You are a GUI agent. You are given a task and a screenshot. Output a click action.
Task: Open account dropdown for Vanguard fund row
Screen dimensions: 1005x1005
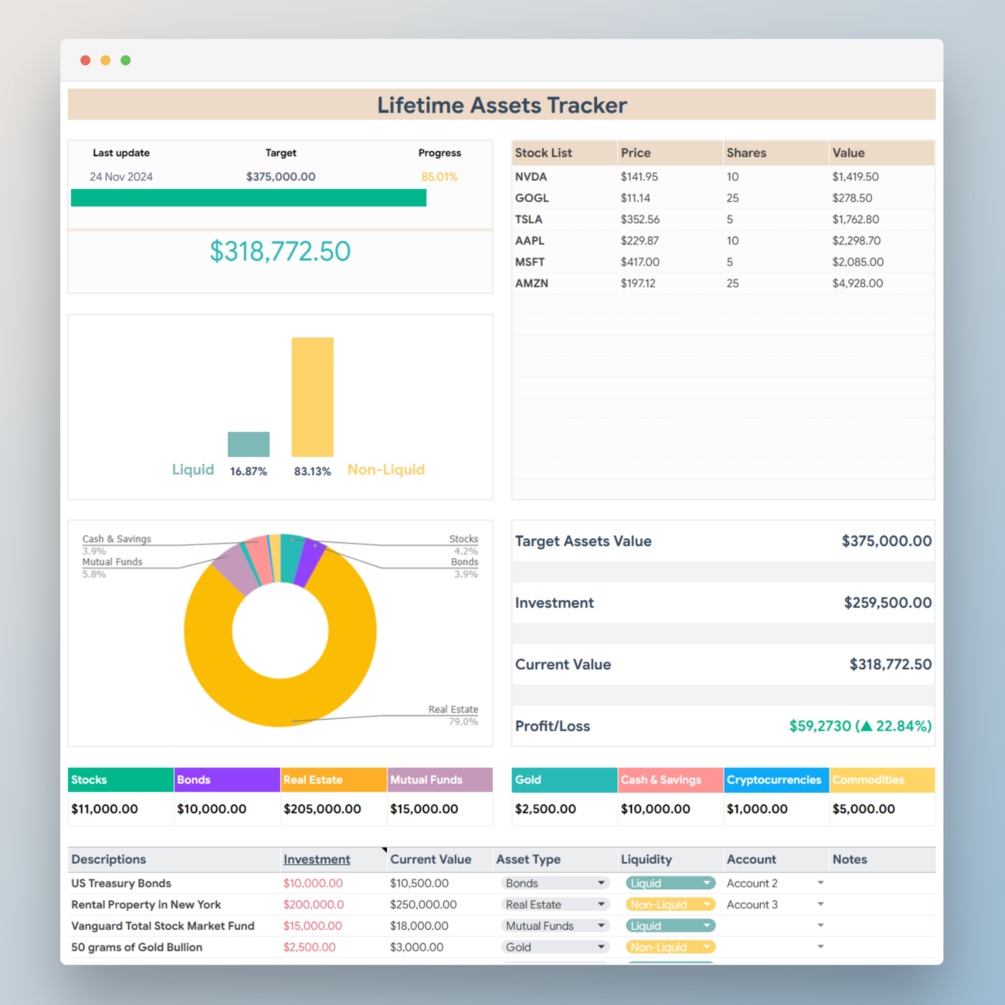click(x=820, y=926)
